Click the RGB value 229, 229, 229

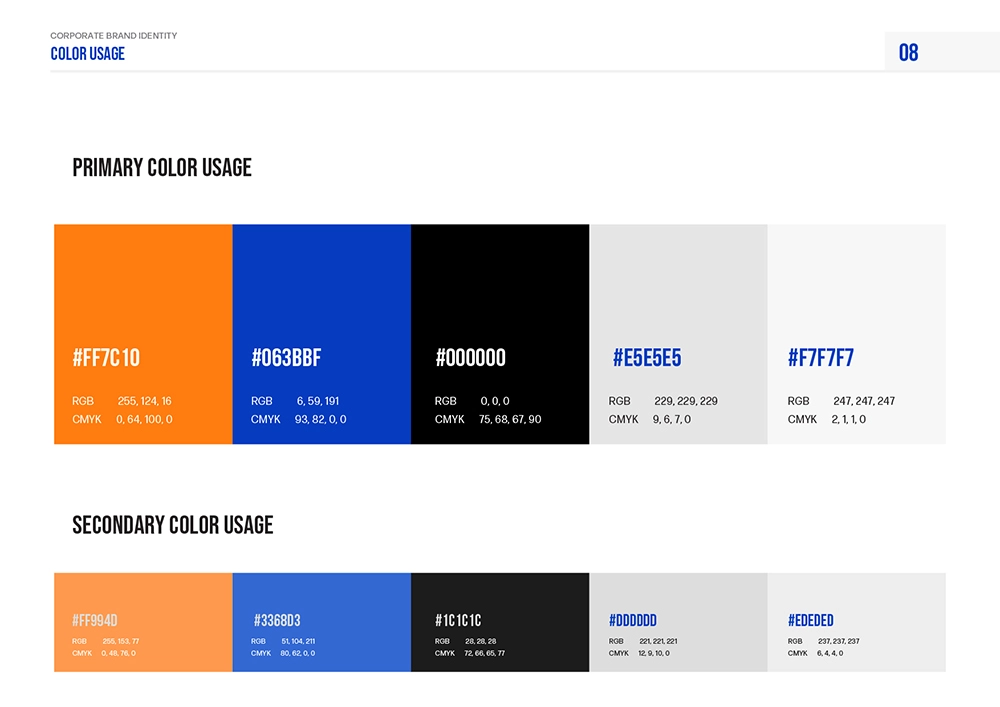coord(685,401)
